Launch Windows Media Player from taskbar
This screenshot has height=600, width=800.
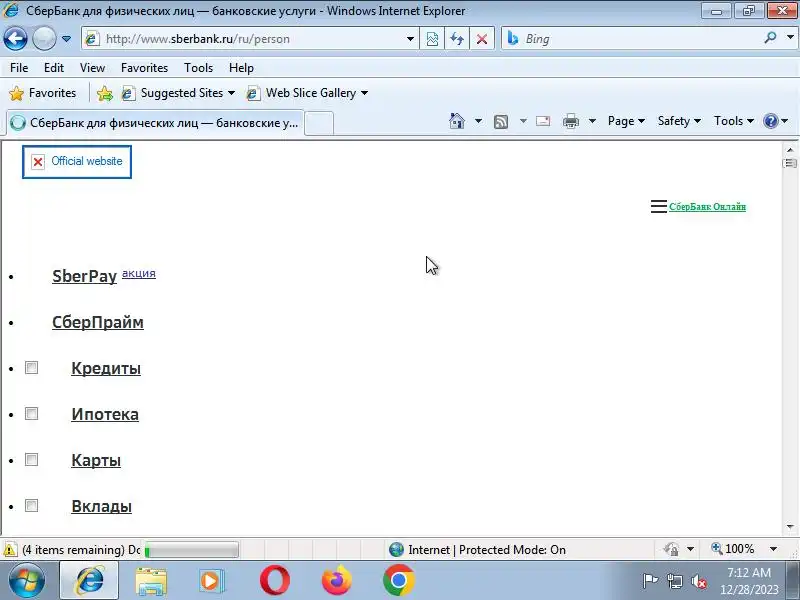(x=212, y=581)
